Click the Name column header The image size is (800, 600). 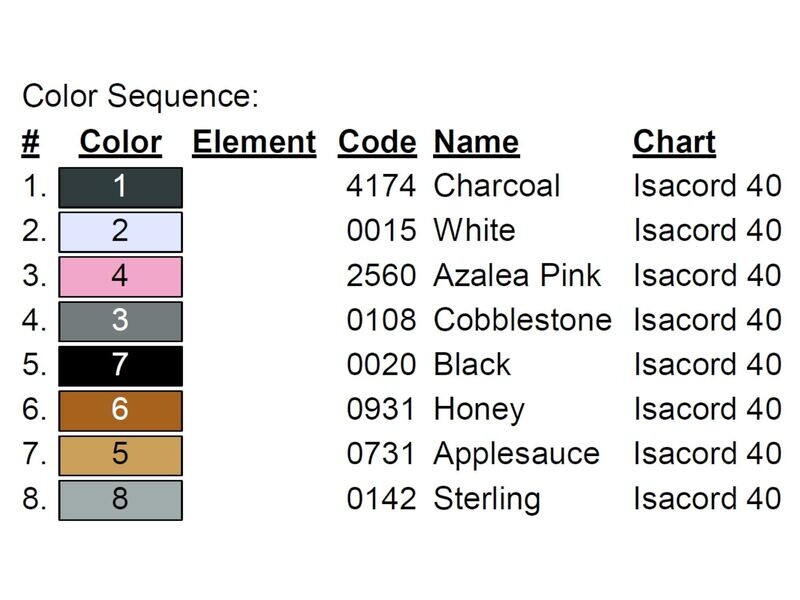(476, 142)
